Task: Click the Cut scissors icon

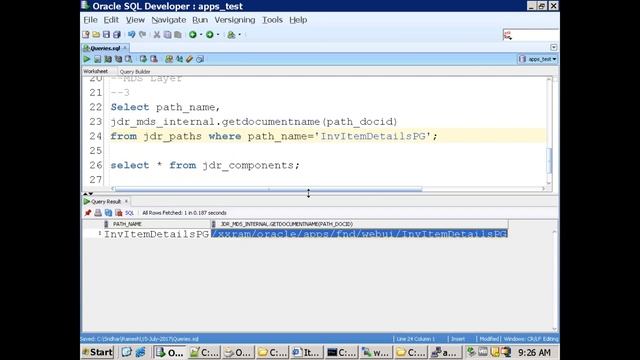Action: (x=157, y=35)
